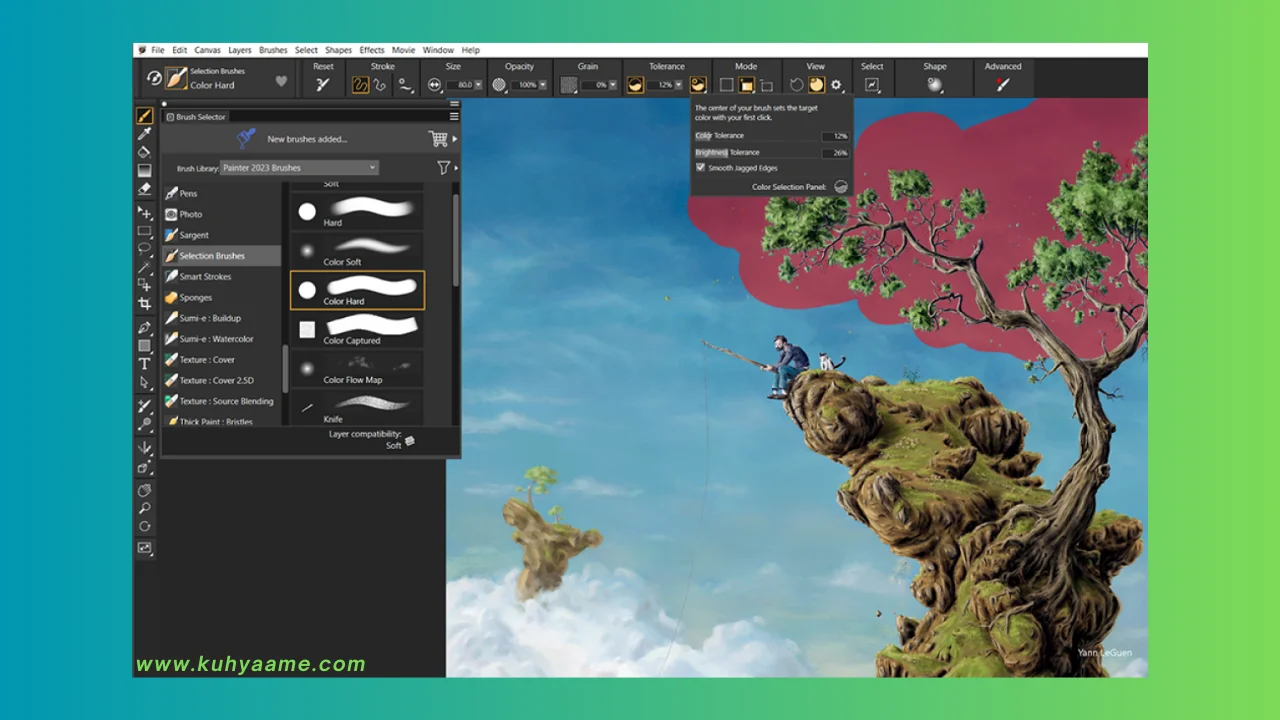
Task: Choose the Color Captured brush variant
Action: pyautogui.click(x=357, y=329)
